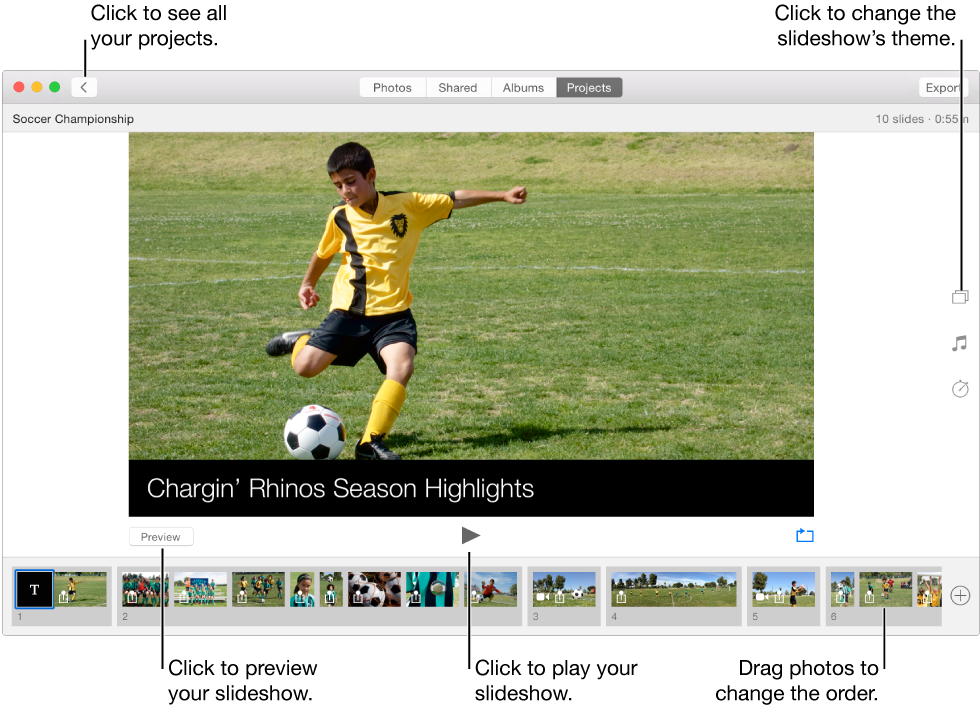
Task: Click the video clip badge on slide 3
Action: coord(542,597)
